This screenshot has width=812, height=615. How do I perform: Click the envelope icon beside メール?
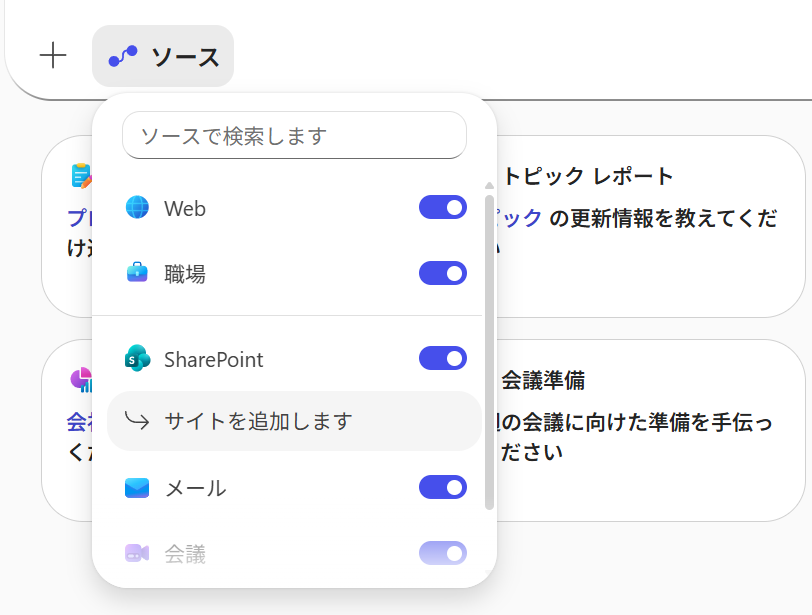(x=137, y=488)
